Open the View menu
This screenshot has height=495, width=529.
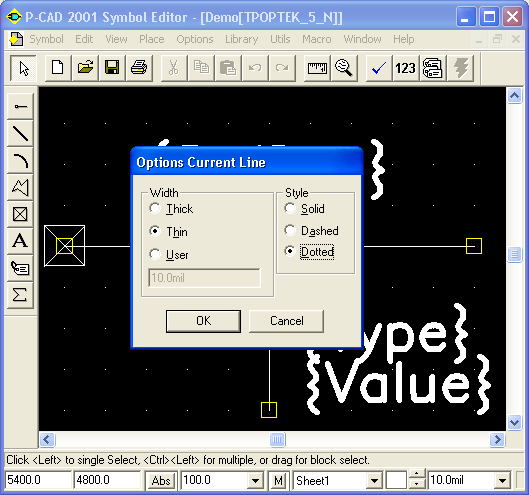[x=116, y=39]
